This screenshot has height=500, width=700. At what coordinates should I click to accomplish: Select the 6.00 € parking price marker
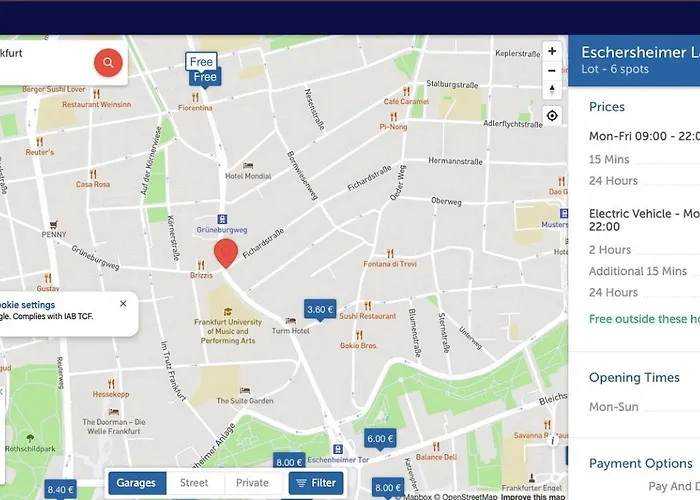point(381,439)
